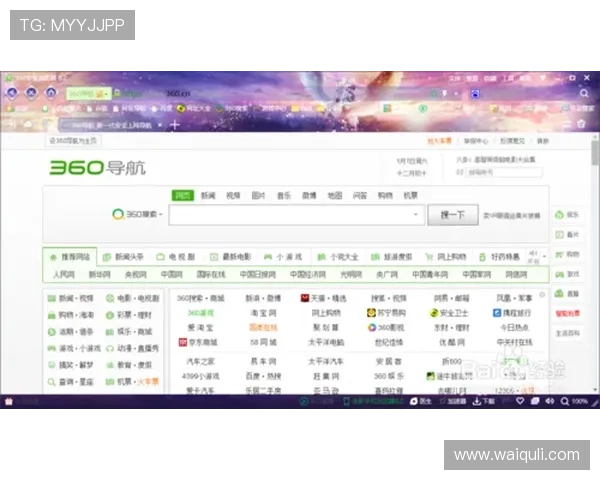
Task: Switch to the 图片 search tab
Action: point(258,196)
